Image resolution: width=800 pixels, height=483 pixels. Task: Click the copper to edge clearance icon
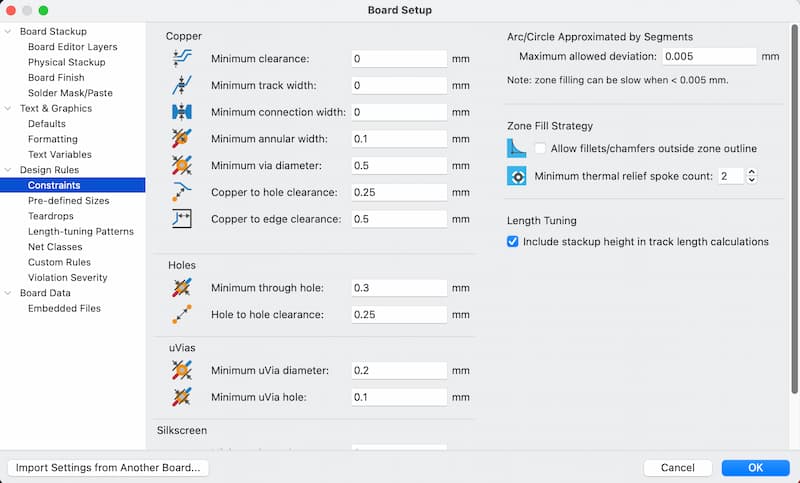pyautogui.click(x=182, y=218)
